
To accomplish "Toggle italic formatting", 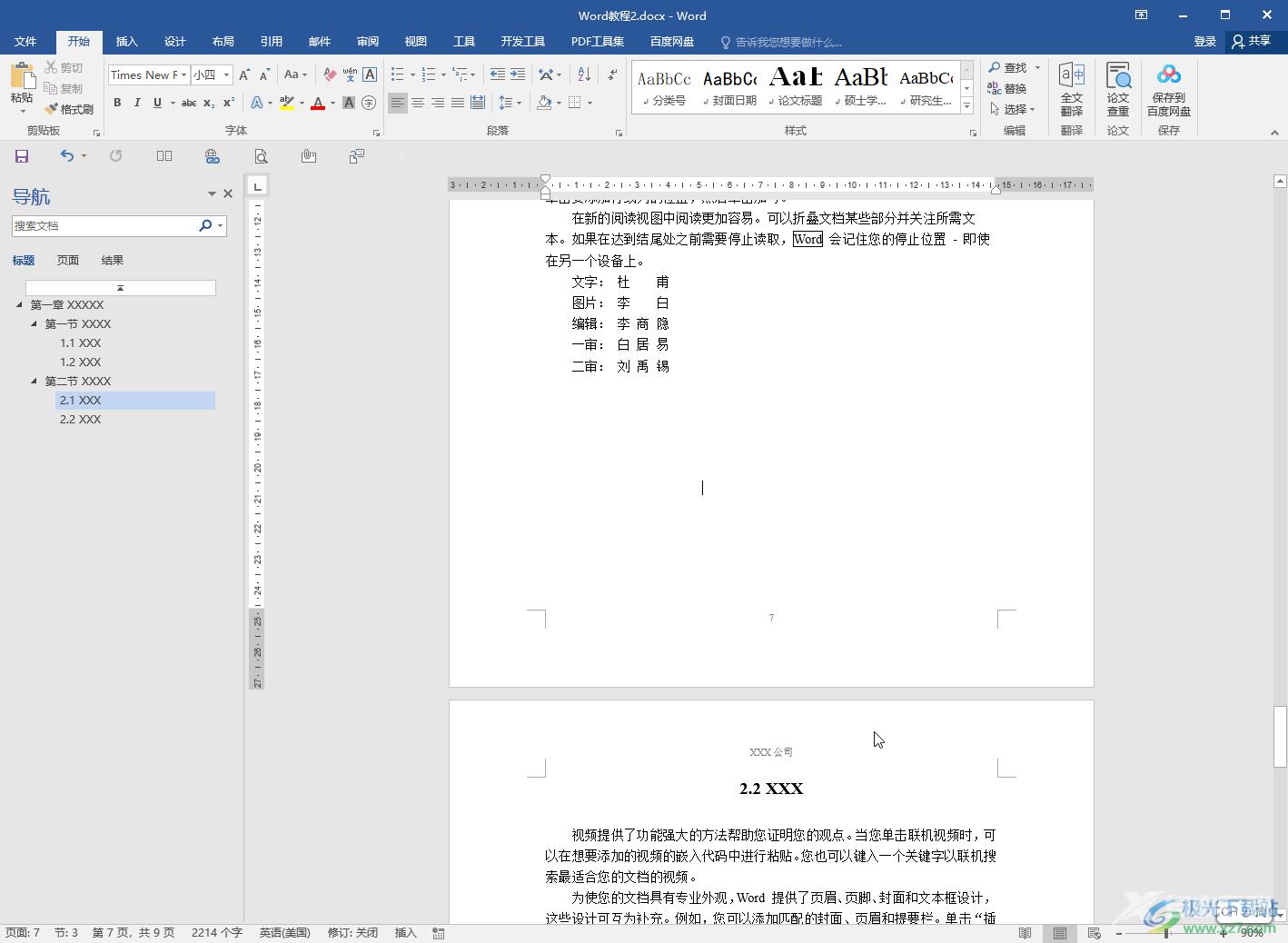I will point(137,103).
